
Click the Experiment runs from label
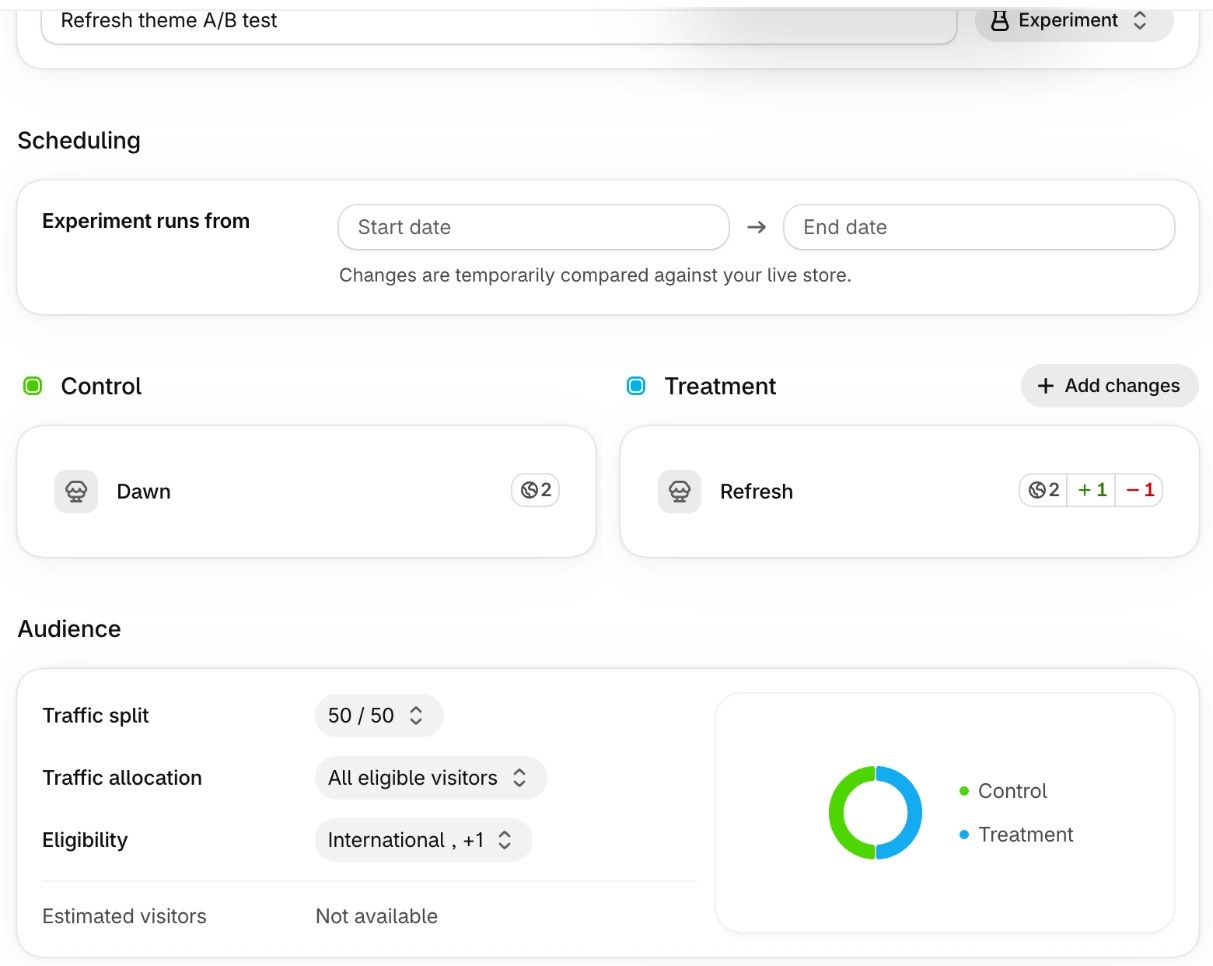[146, 221]
